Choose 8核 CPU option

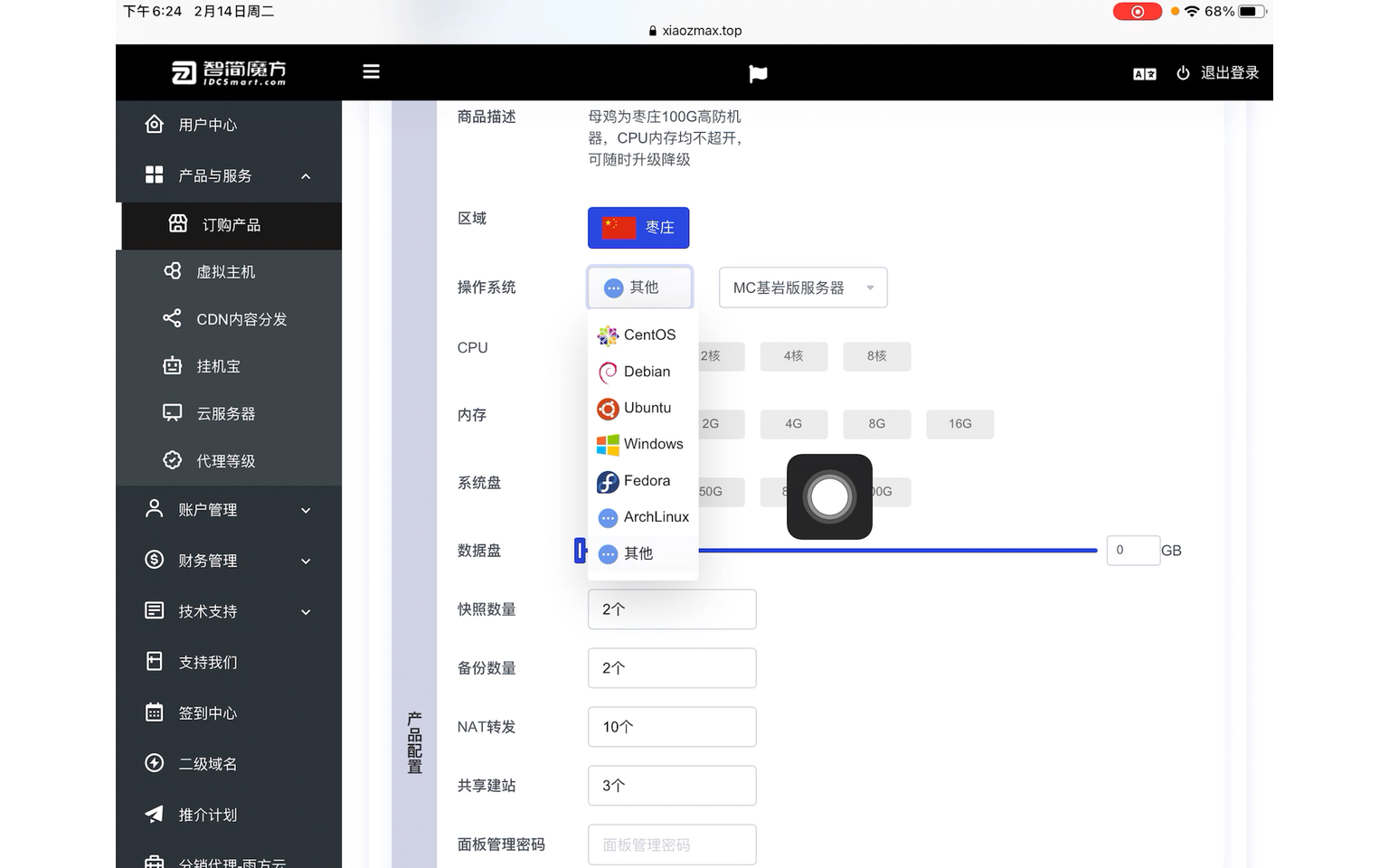coord(876,356)
